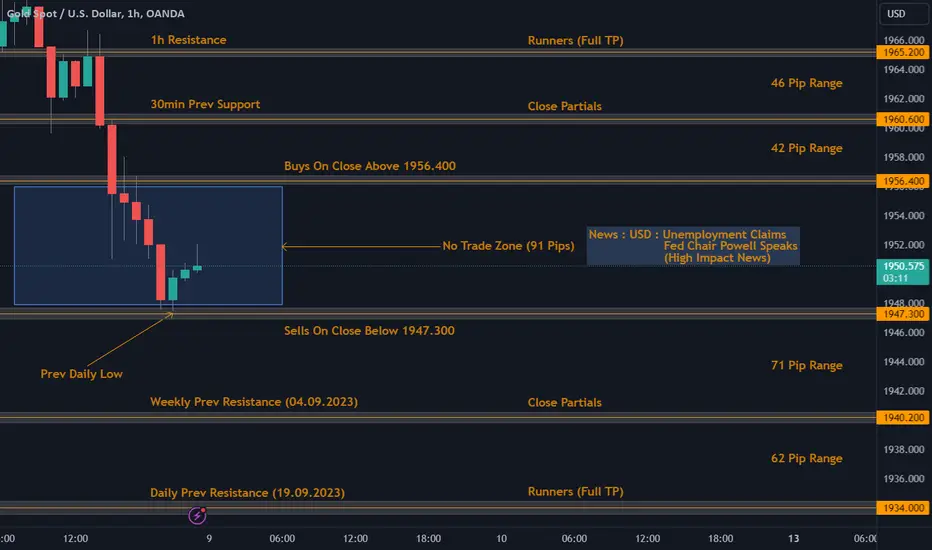Screen dimensions: 932x550
Task: Click "Daily Prev Resistance (19.09.2023)" label
Action: [x=247, y=492]
